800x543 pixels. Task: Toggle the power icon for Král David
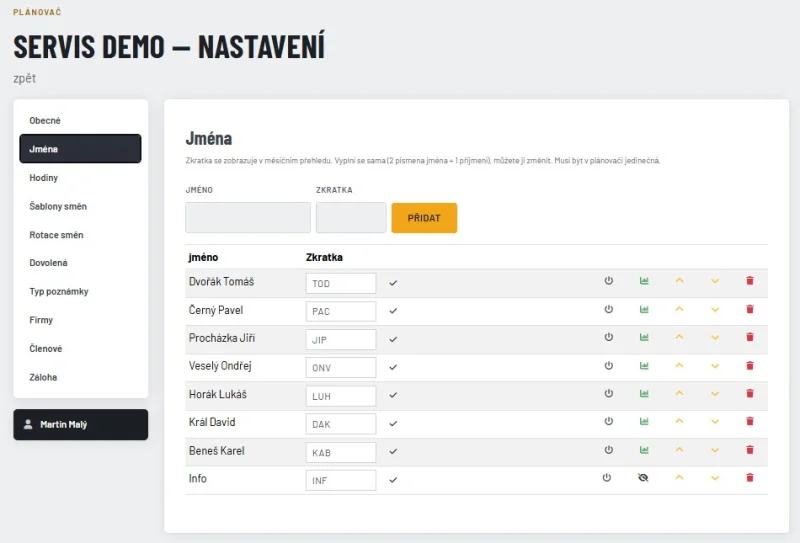[x=608, y=422]
